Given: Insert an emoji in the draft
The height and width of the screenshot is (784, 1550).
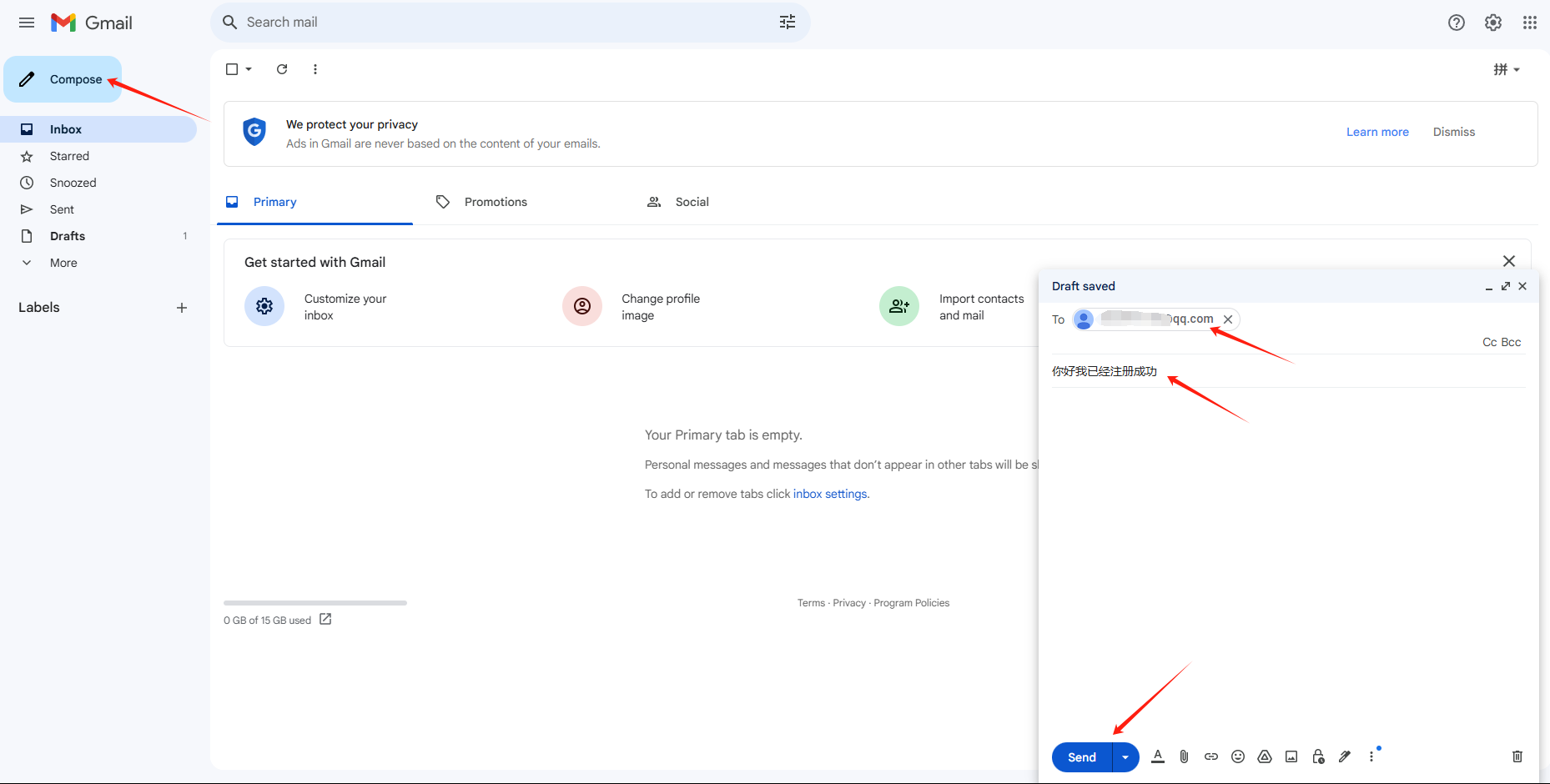Looking at the screenshot, I should point(1238,756).
